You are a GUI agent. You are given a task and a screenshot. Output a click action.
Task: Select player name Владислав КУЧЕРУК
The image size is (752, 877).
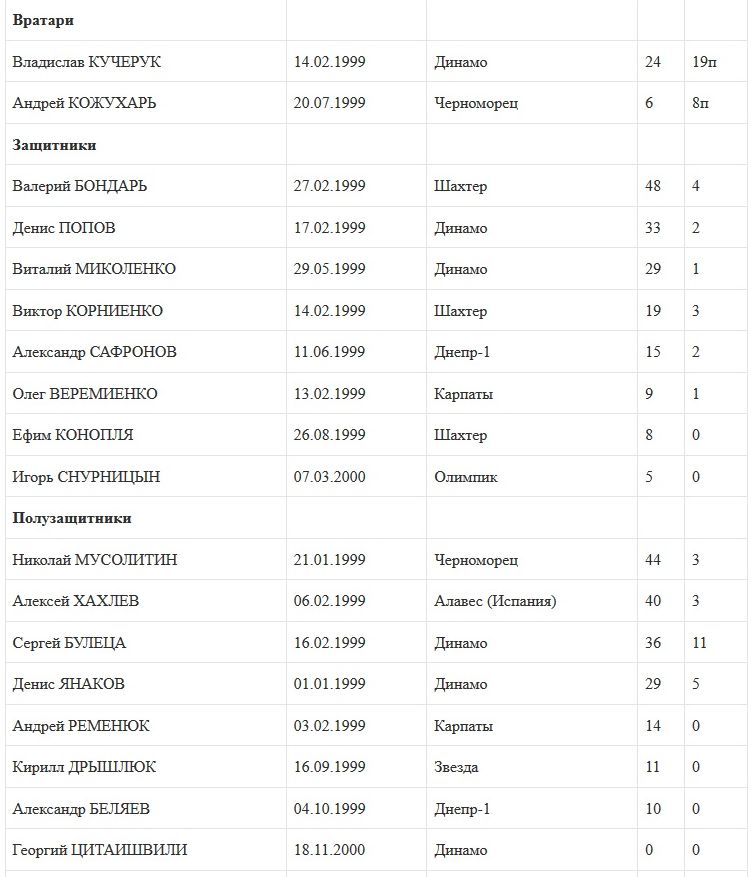click(x=86, y=62)
